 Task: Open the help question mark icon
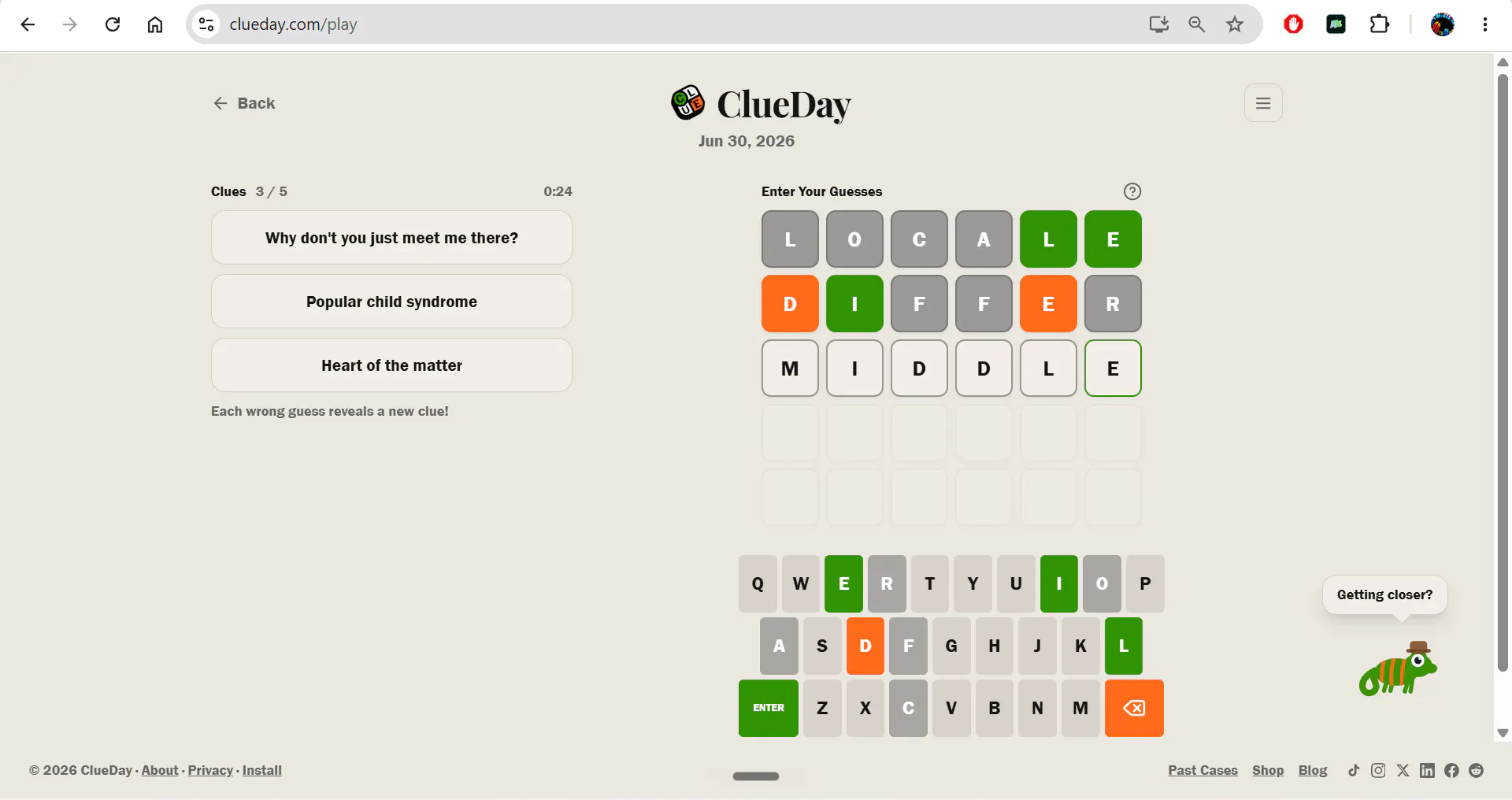click(1132, 191)
